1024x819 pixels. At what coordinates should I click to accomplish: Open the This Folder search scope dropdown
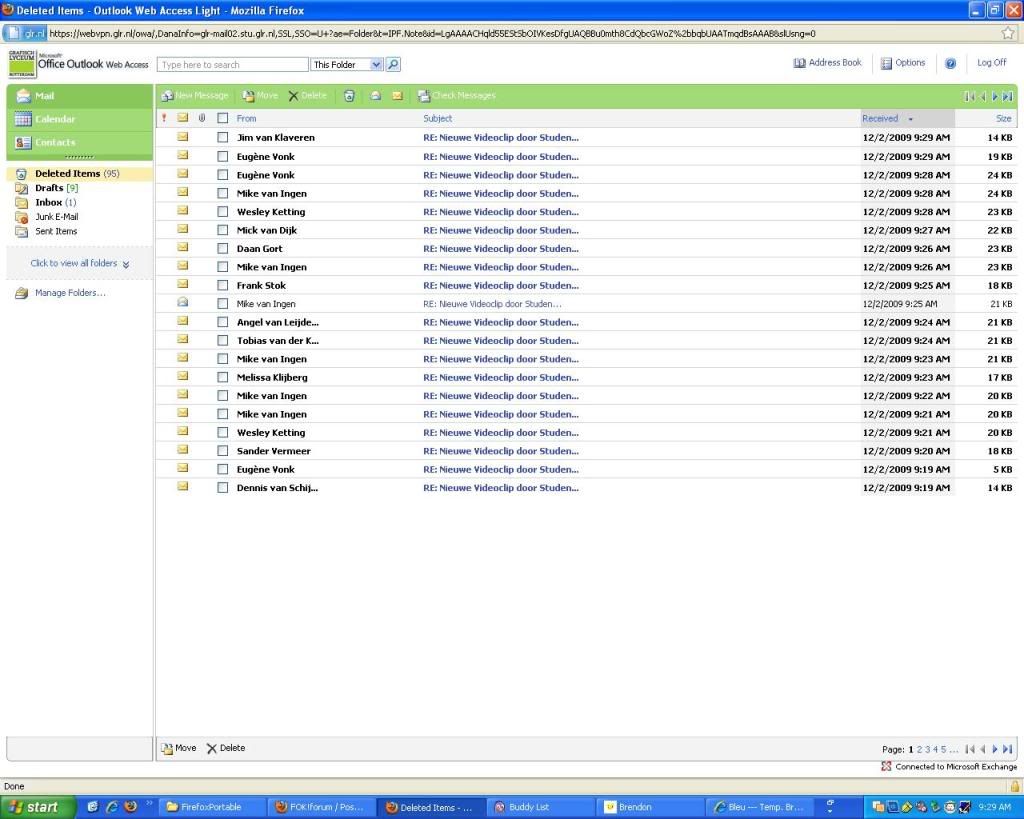pyautogui.click(x=347, y=65)
